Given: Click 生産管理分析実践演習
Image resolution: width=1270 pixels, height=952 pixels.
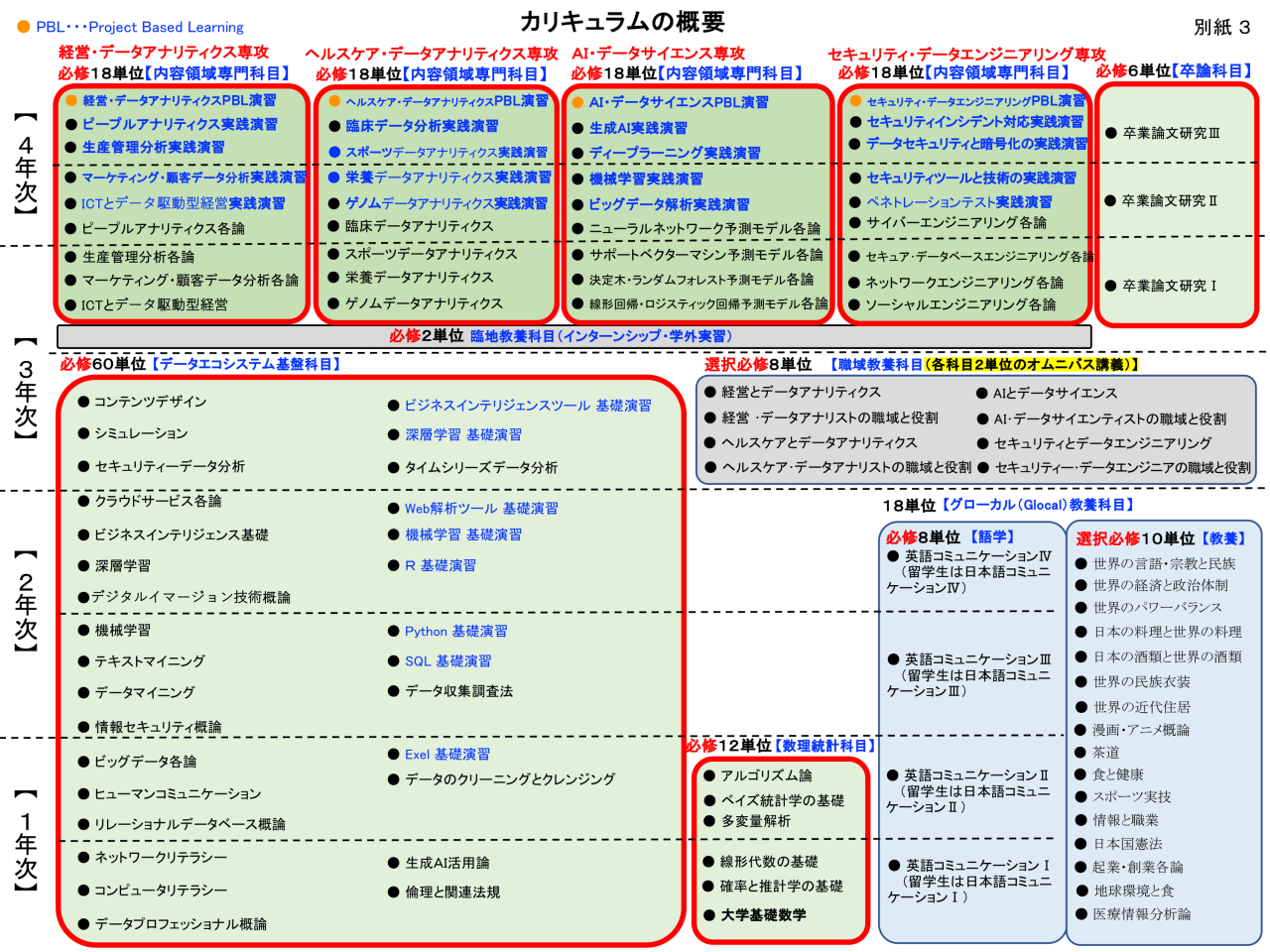Looking at the screenshot, I should click(x=154, y=147).
